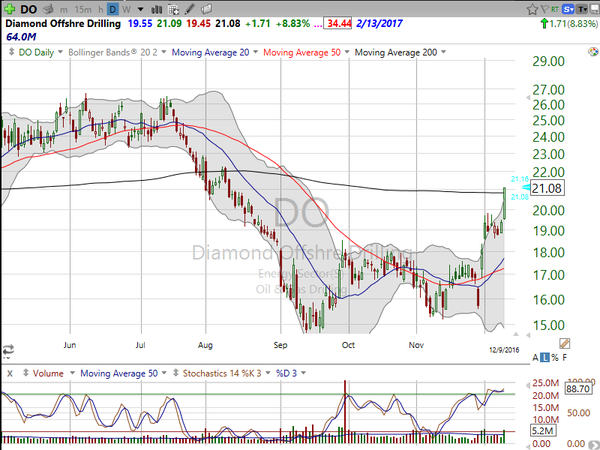Image resolution: width=600 pixels, height=450 pixels.
Task: Click the earnings date 2/13/2017
Action: 379,24
